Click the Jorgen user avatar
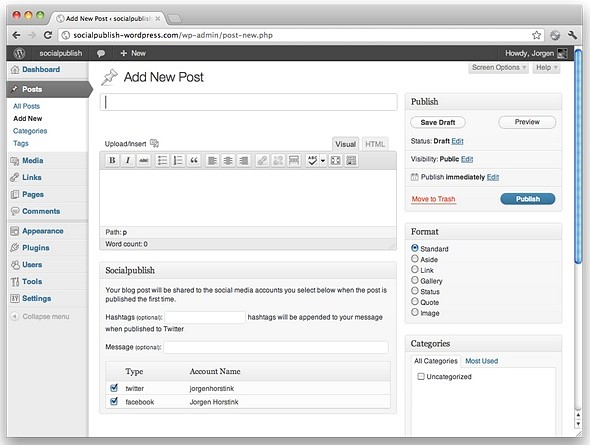The image size is (590, 445). [x=562, y=53]
